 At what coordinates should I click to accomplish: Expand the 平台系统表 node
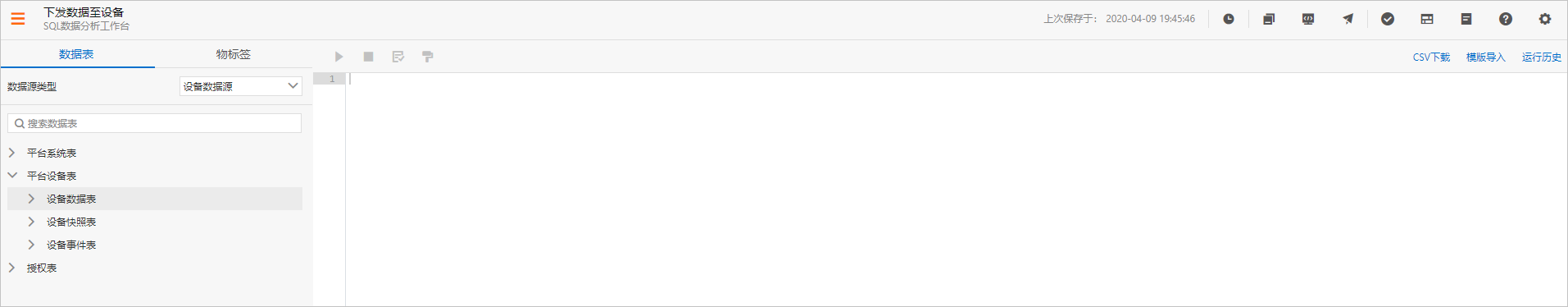tap(11, 153)
